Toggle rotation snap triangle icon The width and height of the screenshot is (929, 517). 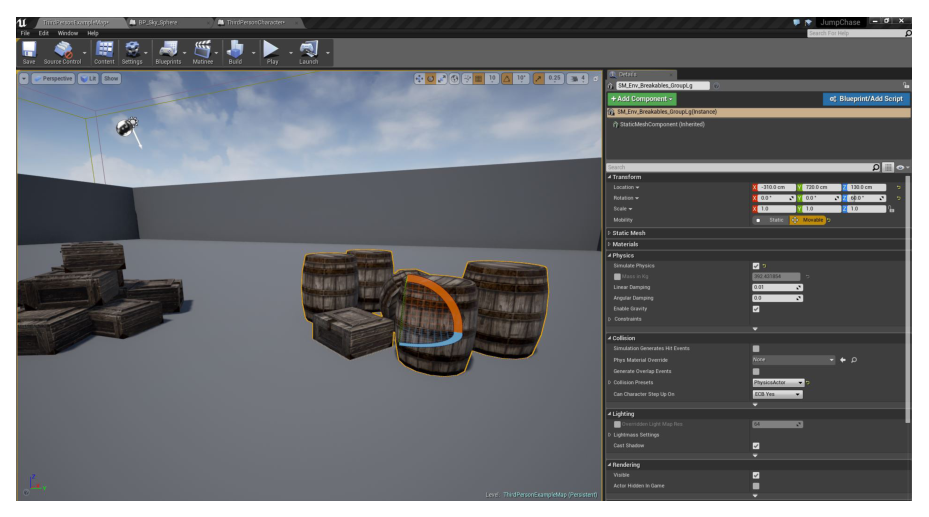pos(507,78)
